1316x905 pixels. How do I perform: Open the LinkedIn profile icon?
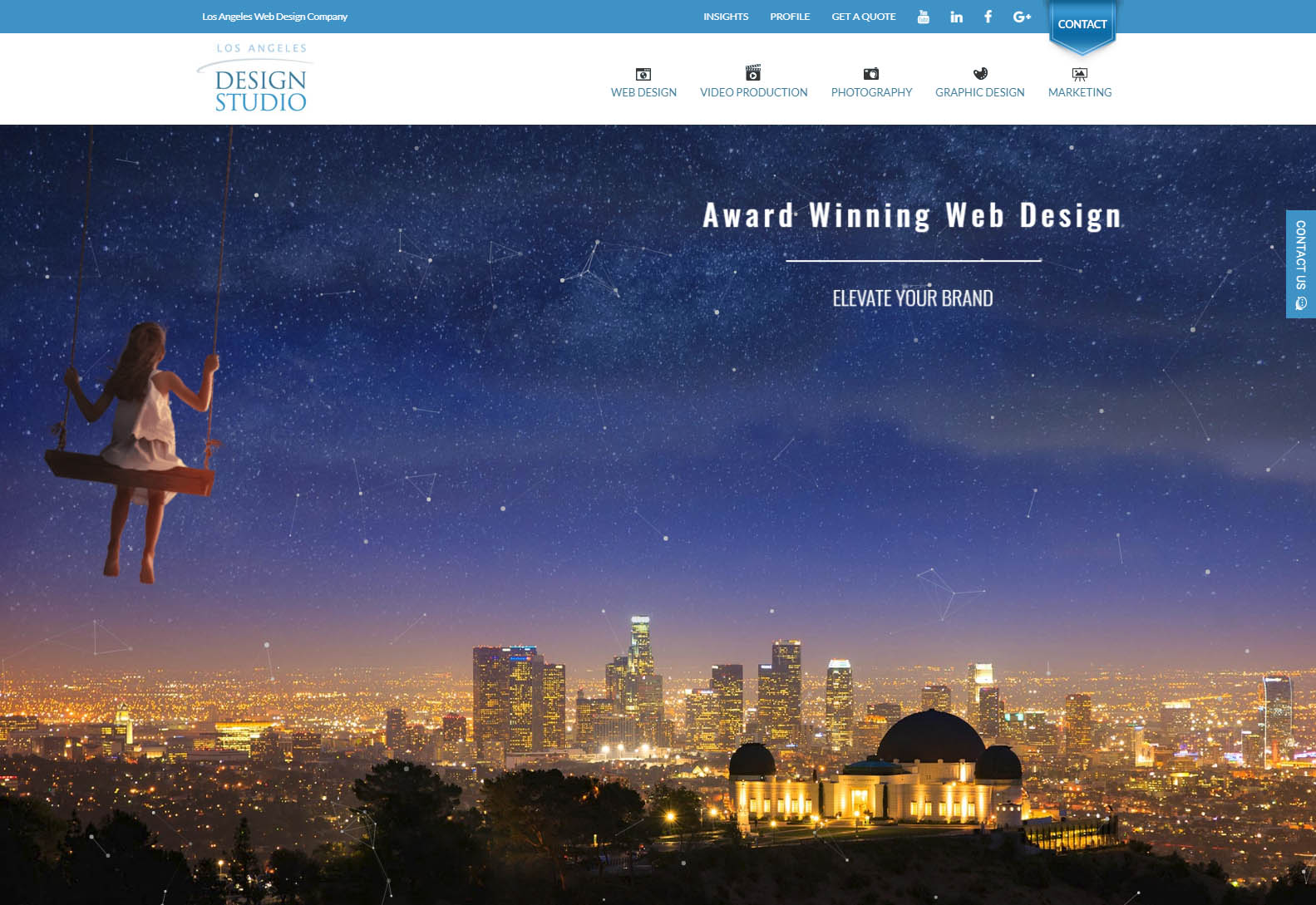tap(956, 17)
